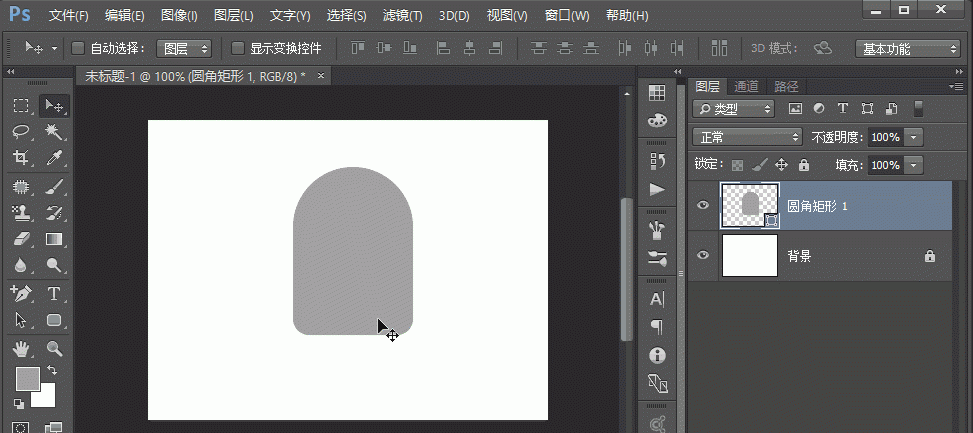Screen dimensions: 973x433
Task: Select the Lasso tool
Action: (x=21, y=132)
